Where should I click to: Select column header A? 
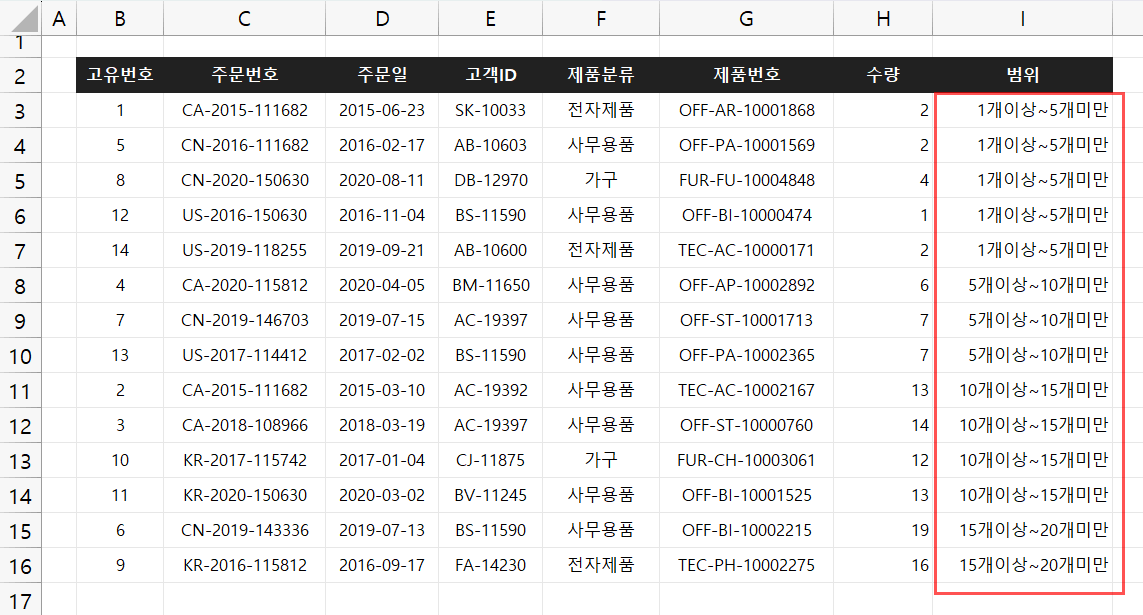coord(59,18)
